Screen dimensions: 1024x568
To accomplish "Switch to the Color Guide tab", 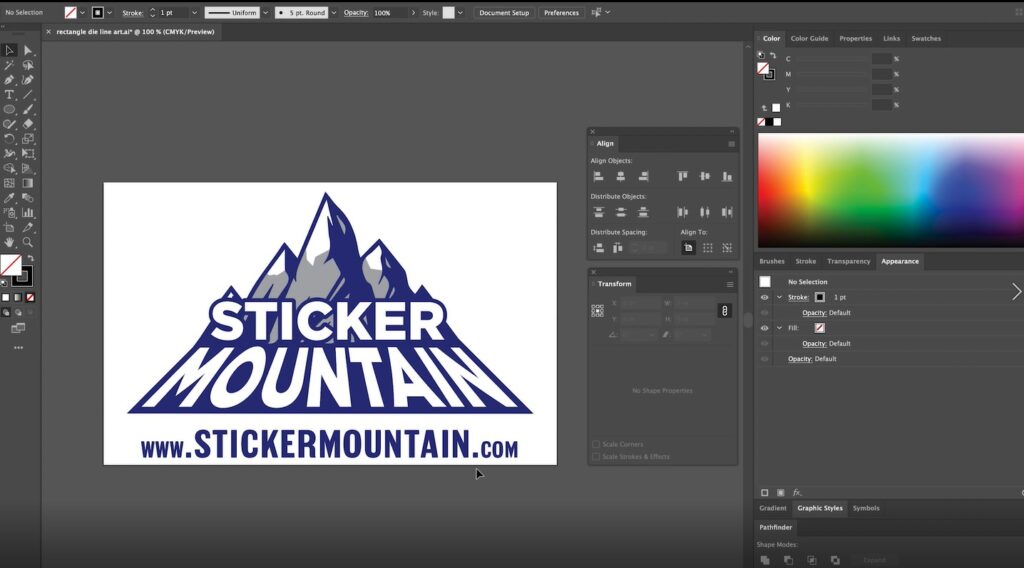I will (x=809, y=39).
